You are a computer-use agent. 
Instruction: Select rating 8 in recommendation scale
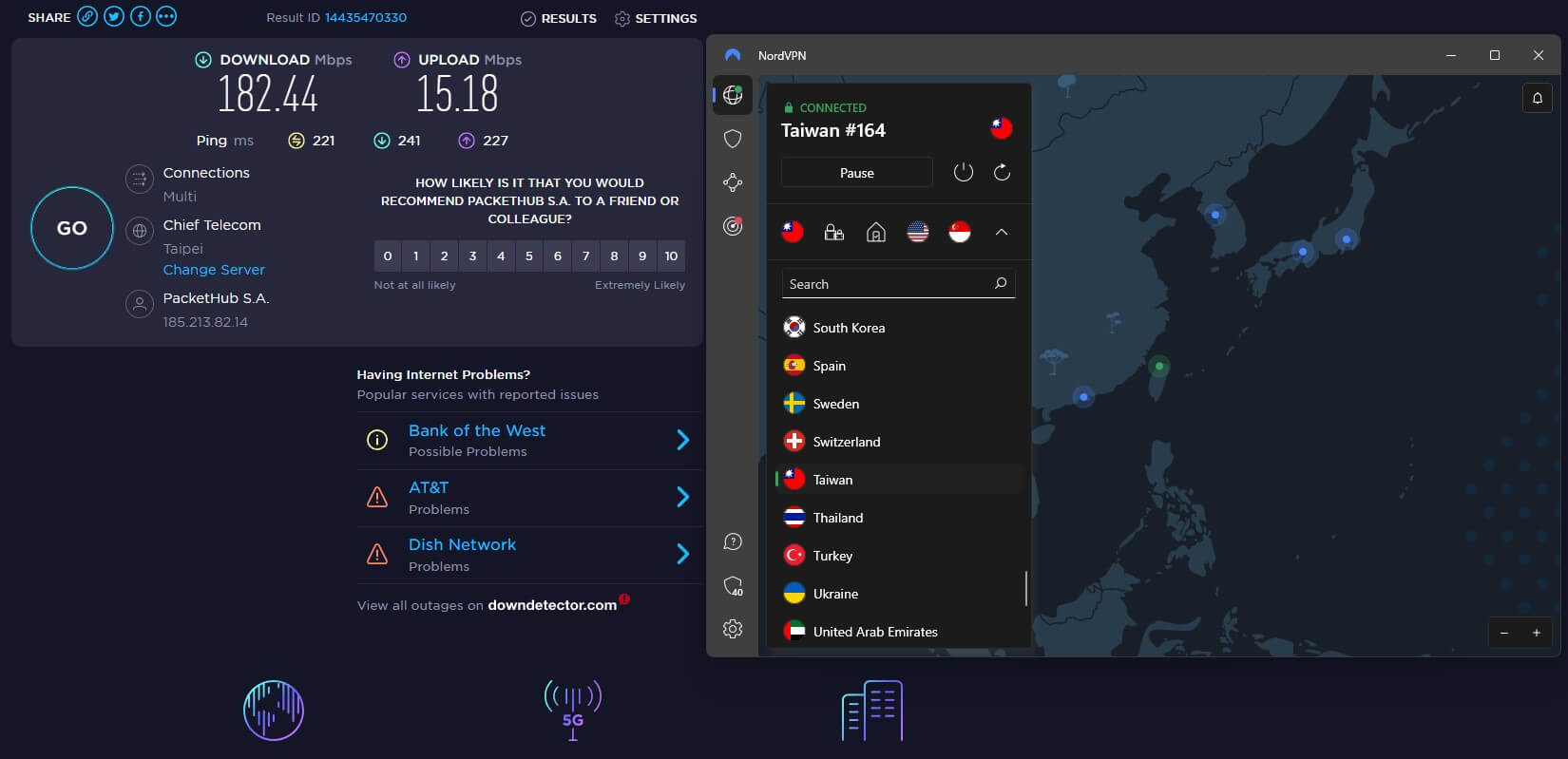click(615, 256)
